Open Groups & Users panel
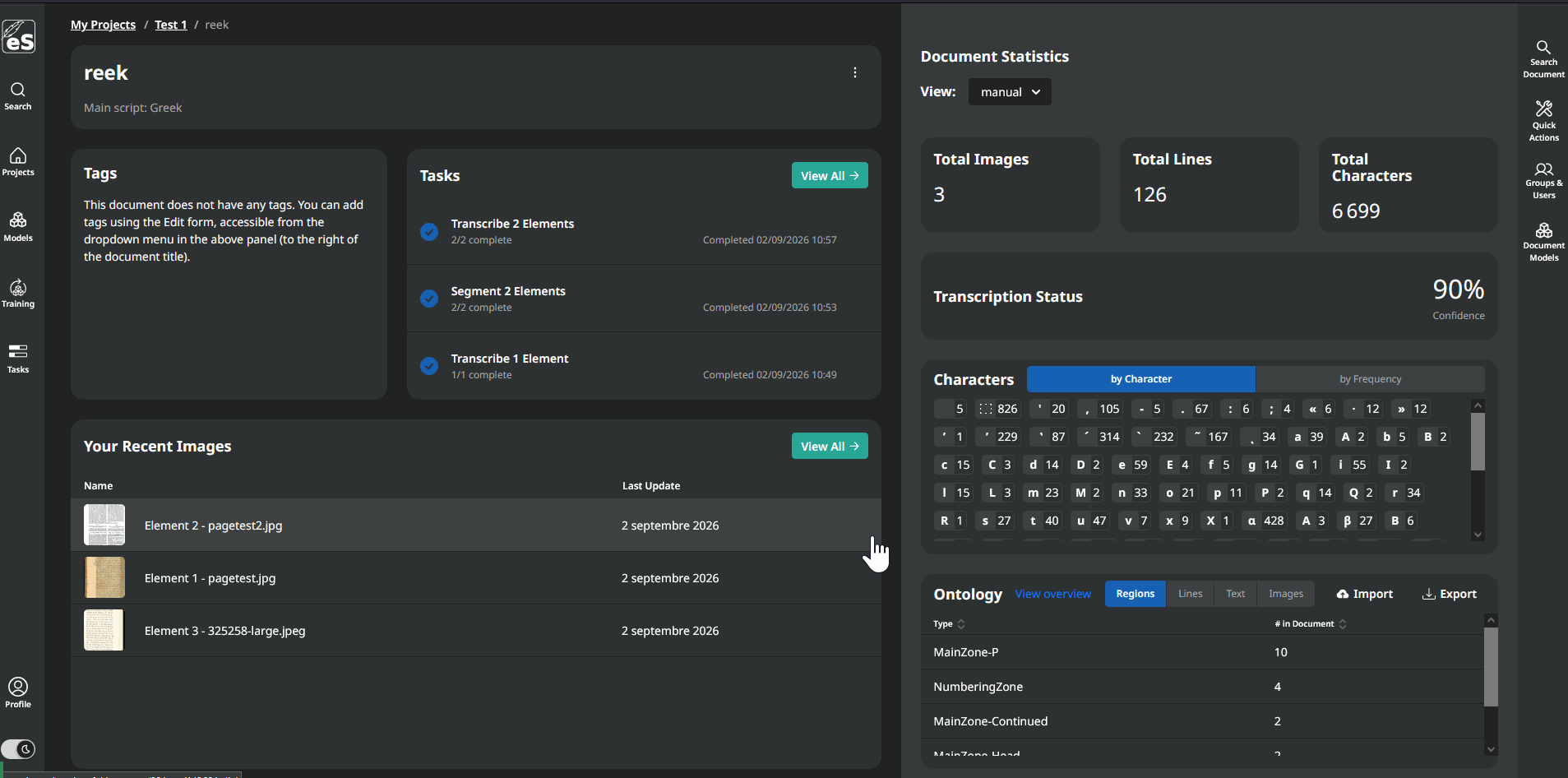Viewport: 1568px width, 778px height. pos(1543,181)
